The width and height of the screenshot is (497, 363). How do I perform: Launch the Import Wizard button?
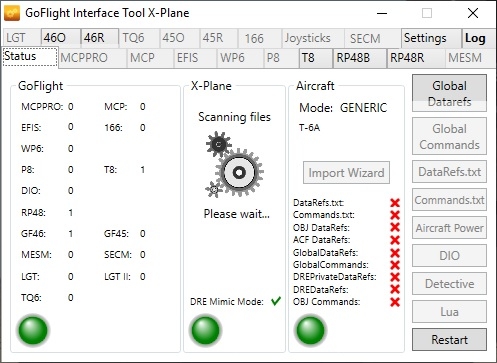[x=346, y=173]
